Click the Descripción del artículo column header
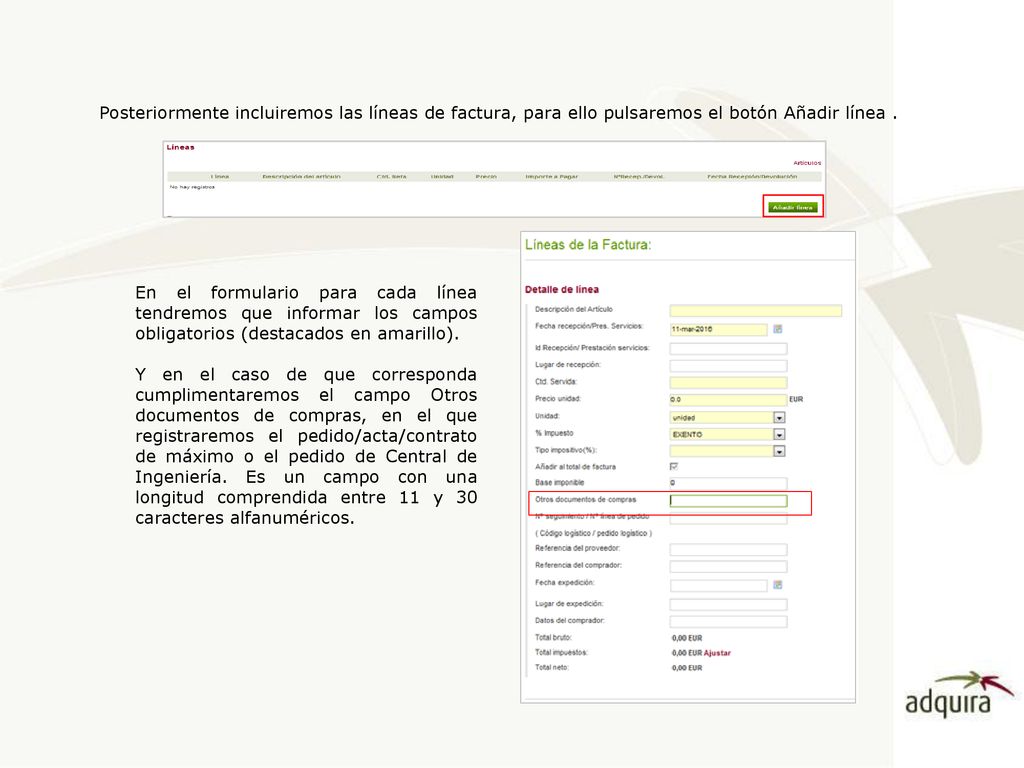Image resolution: width=1024 pixels, height=768 pixels. [301, 176]
